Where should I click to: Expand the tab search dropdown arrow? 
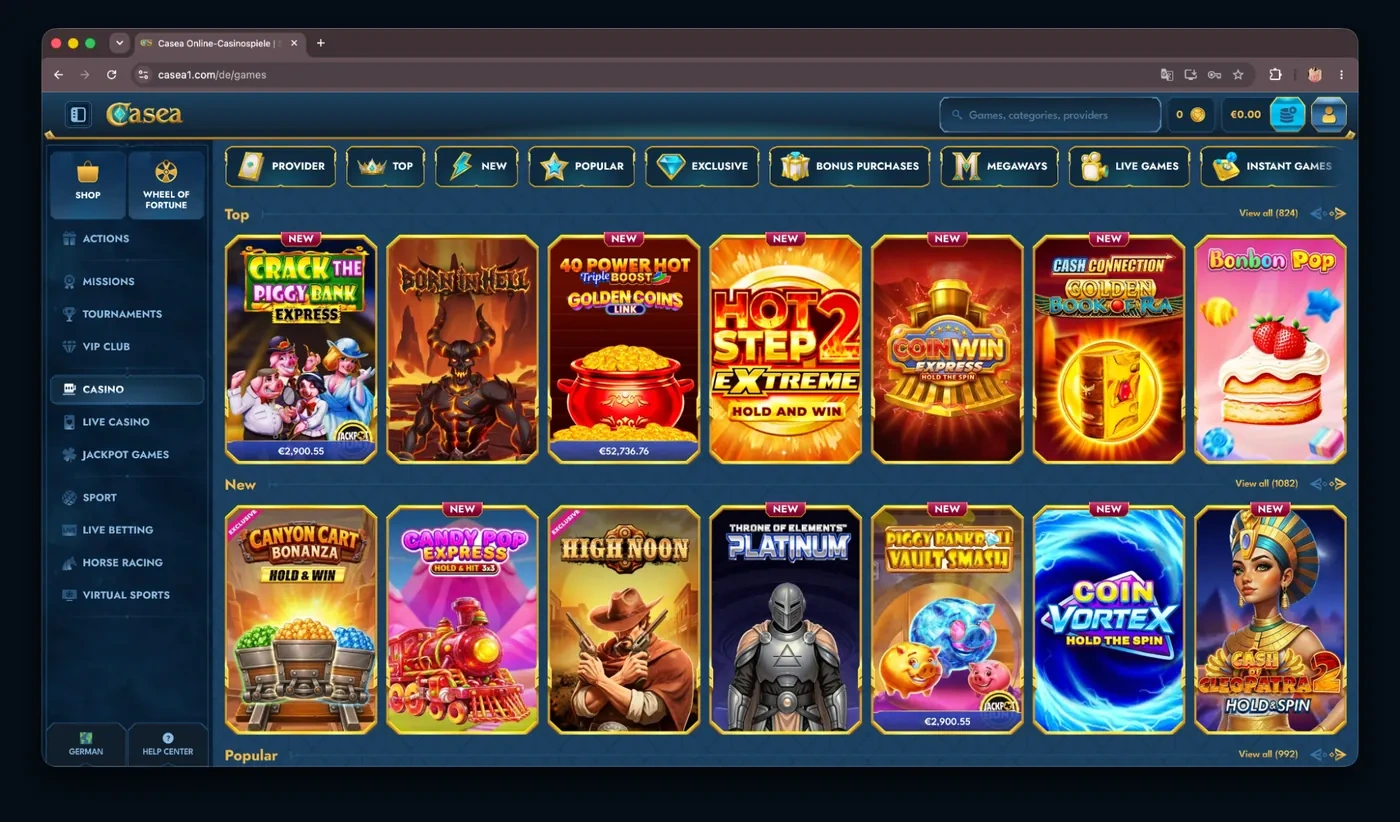click(120, 43)
